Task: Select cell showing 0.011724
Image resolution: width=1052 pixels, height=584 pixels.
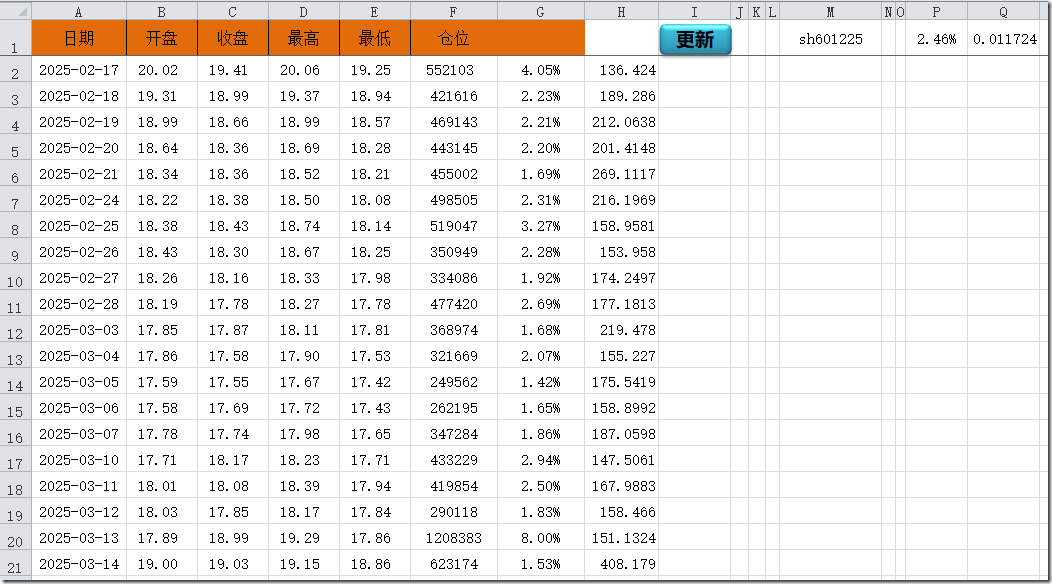Action: pyautogui.click(x=1004, y=39)
